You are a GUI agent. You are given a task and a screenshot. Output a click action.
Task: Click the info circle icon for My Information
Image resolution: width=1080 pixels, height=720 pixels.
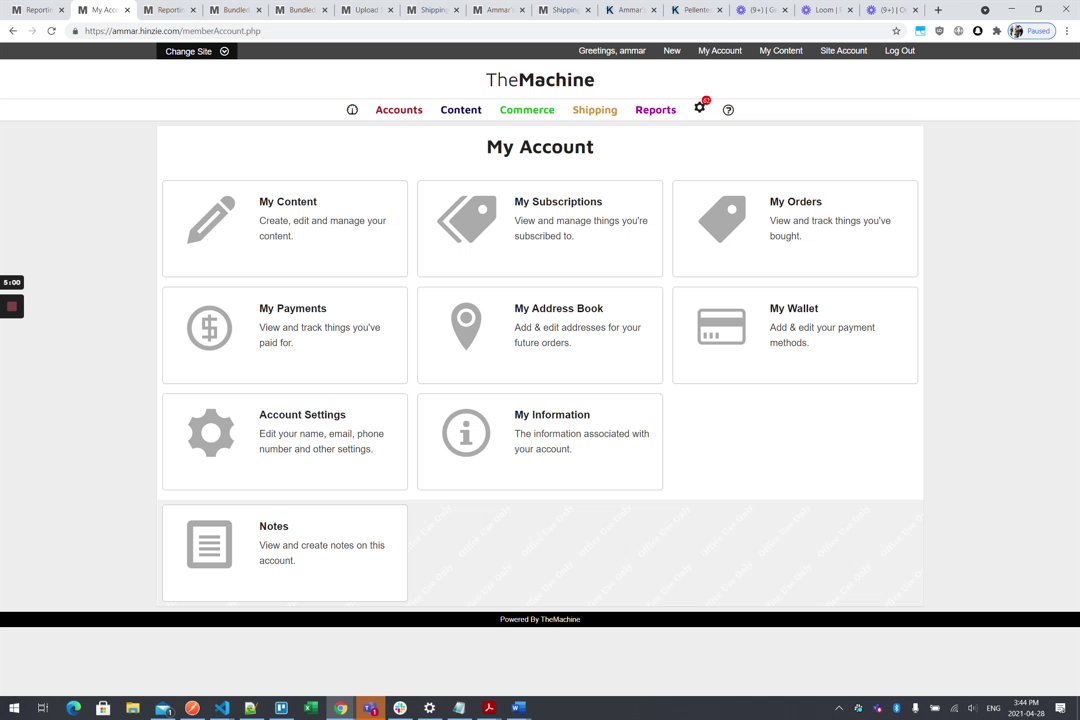point(466,433)
